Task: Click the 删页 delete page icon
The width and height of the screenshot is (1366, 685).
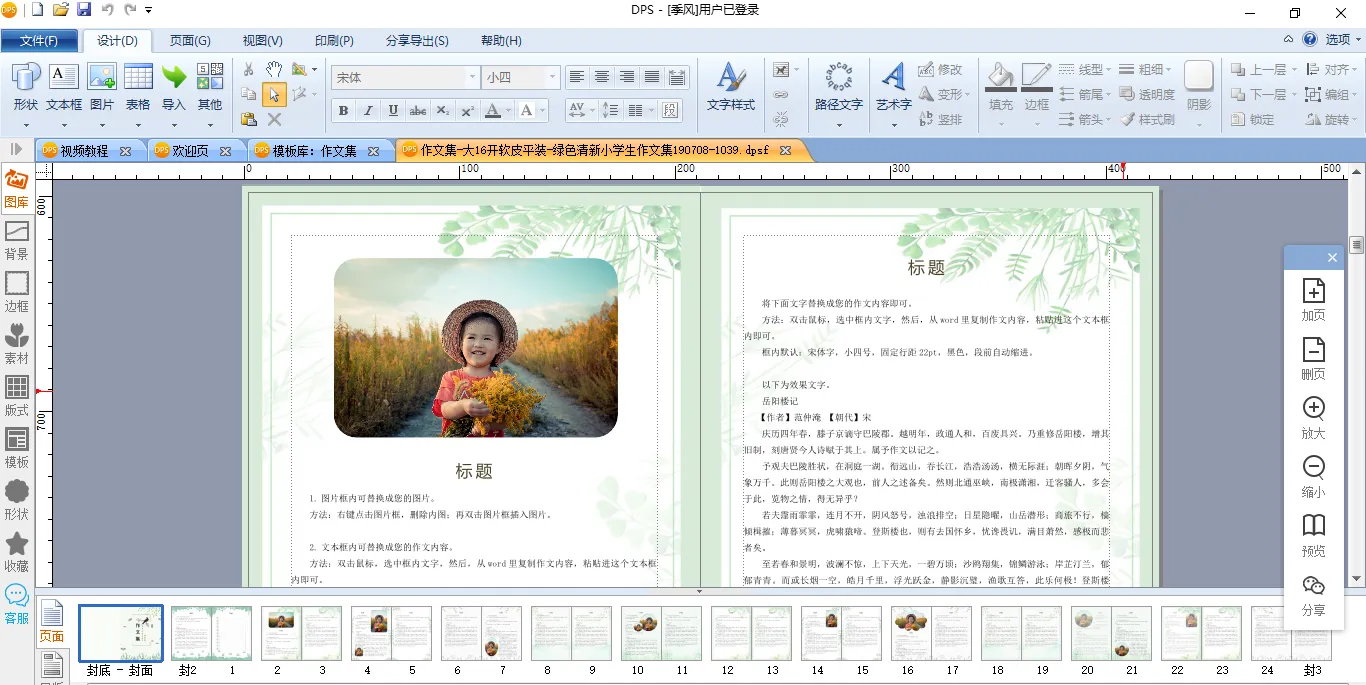Action: point(1313,357)
